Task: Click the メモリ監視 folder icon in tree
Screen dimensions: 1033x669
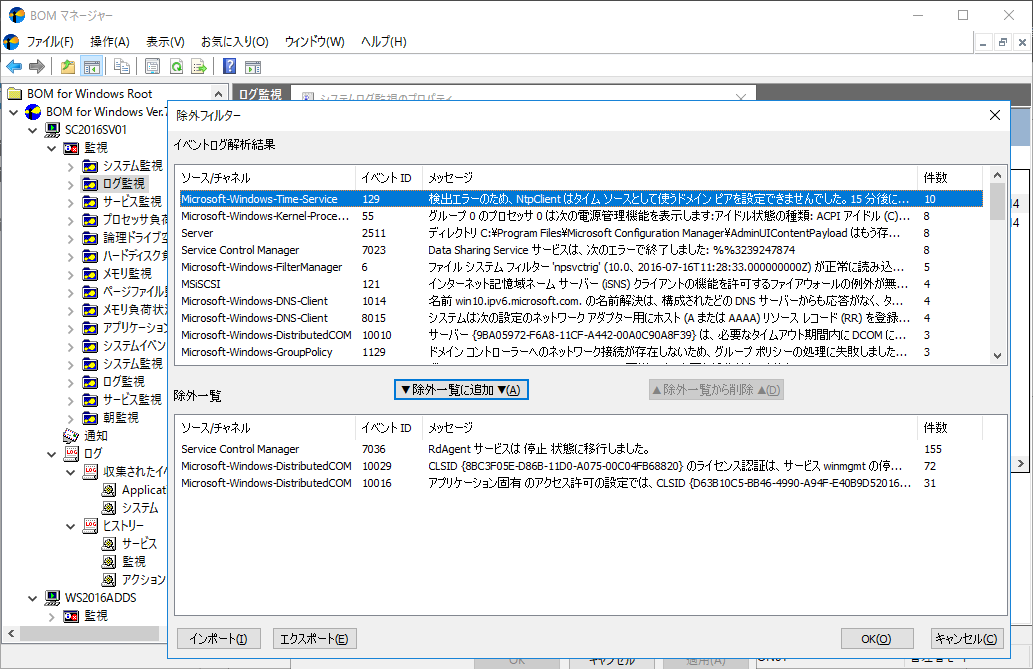Action: pos(90,274)
